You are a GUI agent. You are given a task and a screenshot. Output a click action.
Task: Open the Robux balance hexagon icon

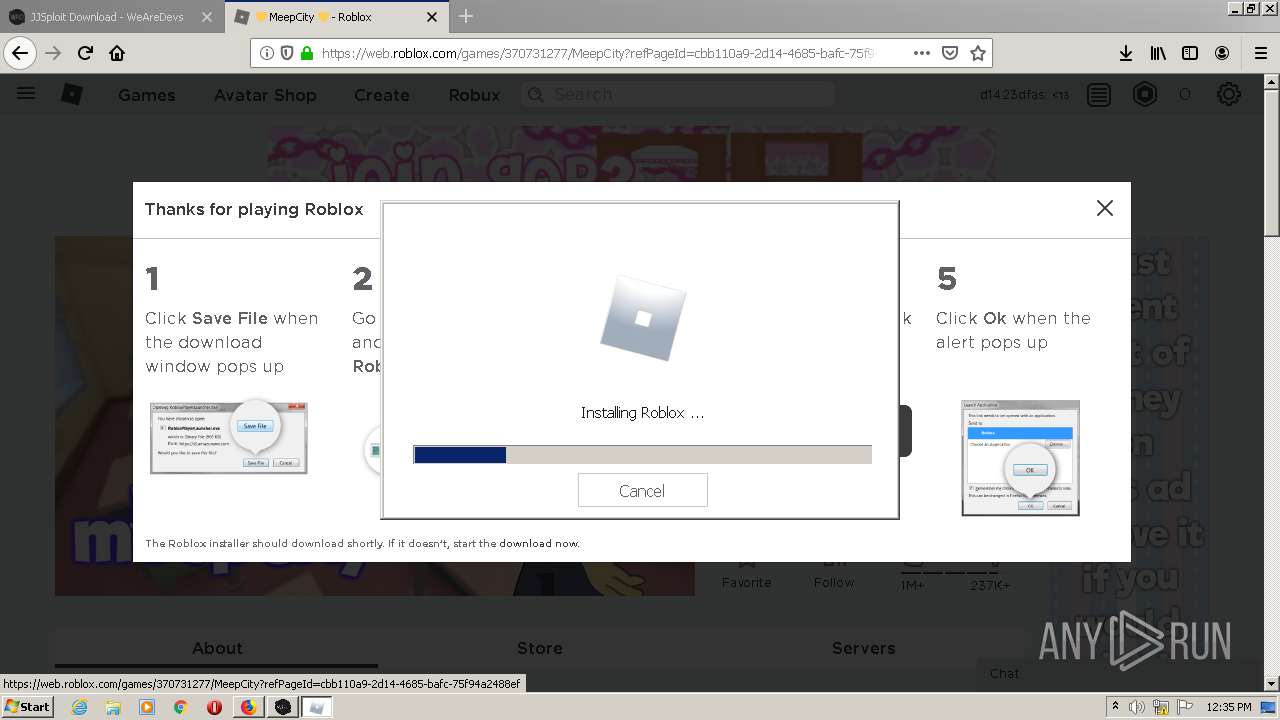pos(1145,94)
